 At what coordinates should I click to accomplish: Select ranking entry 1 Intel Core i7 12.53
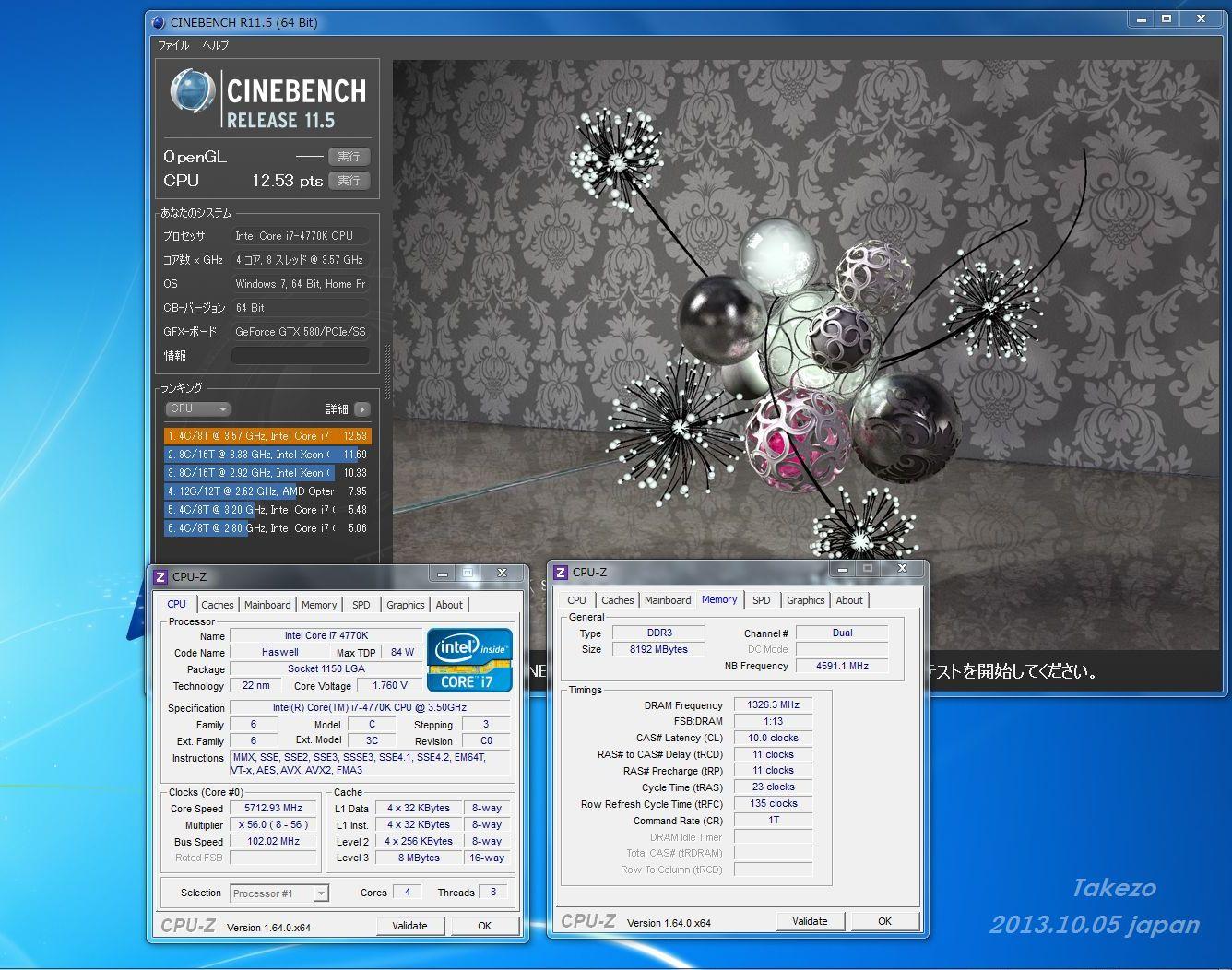267,436
